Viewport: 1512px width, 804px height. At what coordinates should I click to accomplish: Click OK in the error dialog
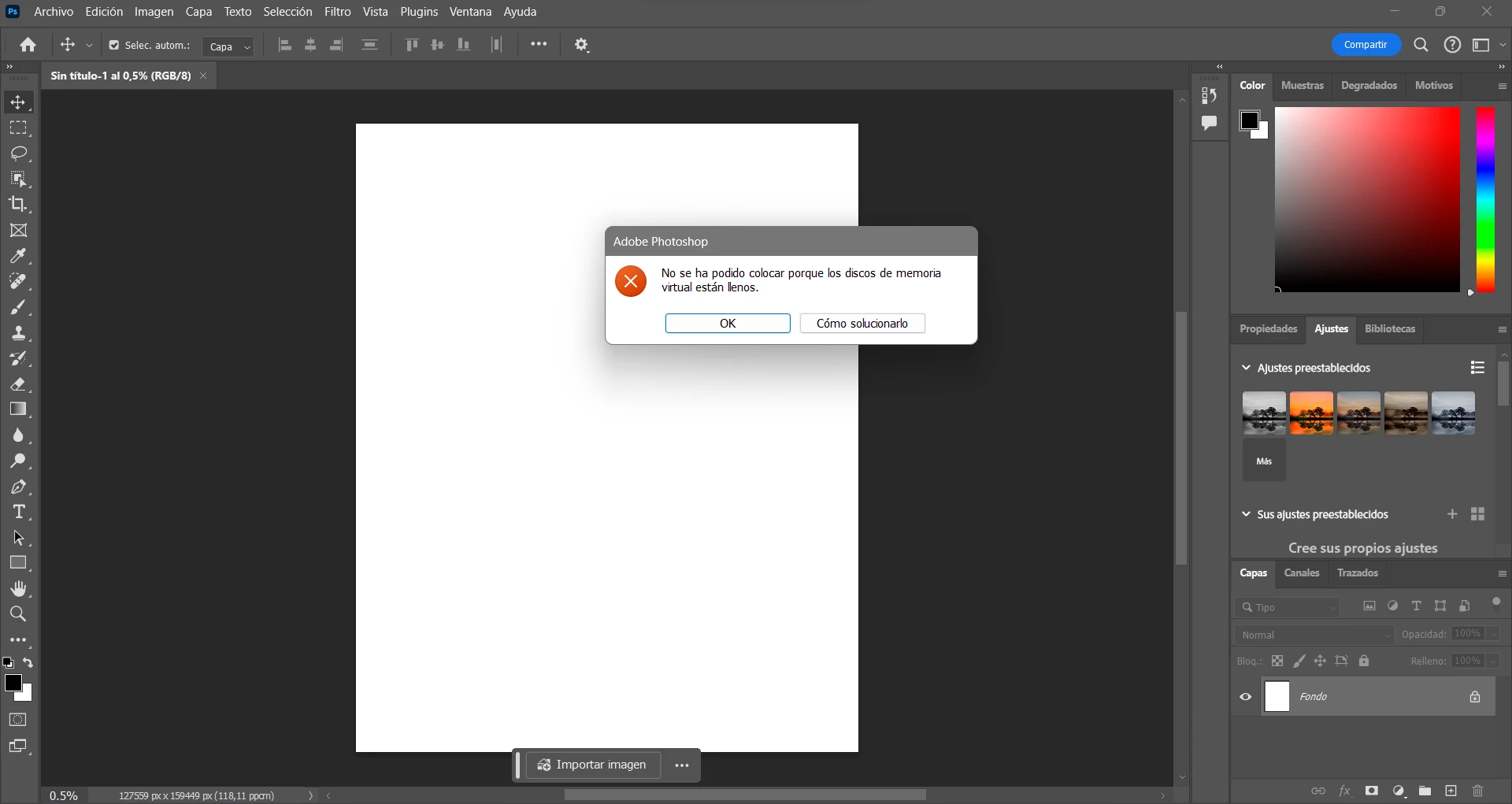(x=728, y=324)
